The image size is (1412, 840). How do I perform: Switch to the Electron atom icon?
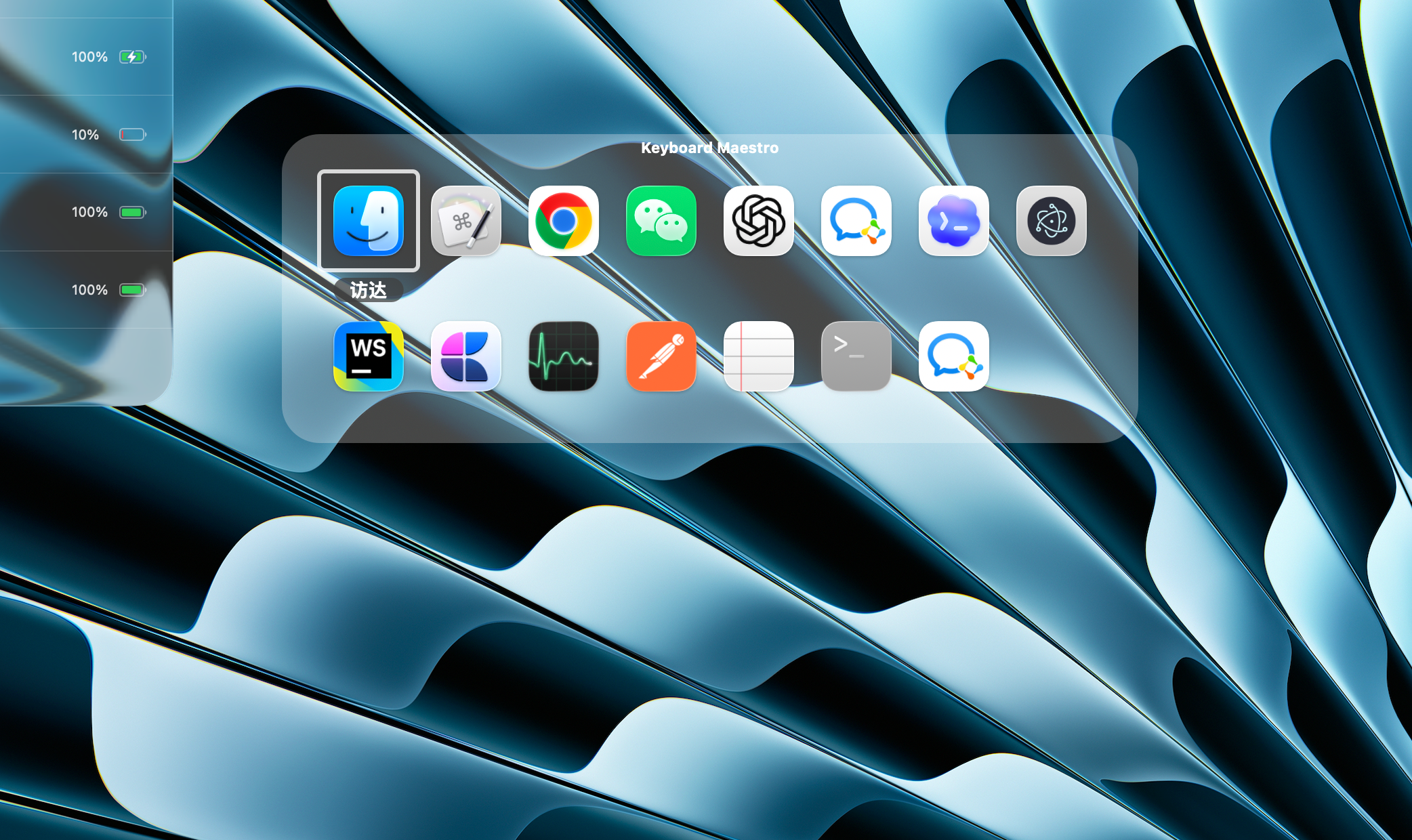tap(1052, 221)
